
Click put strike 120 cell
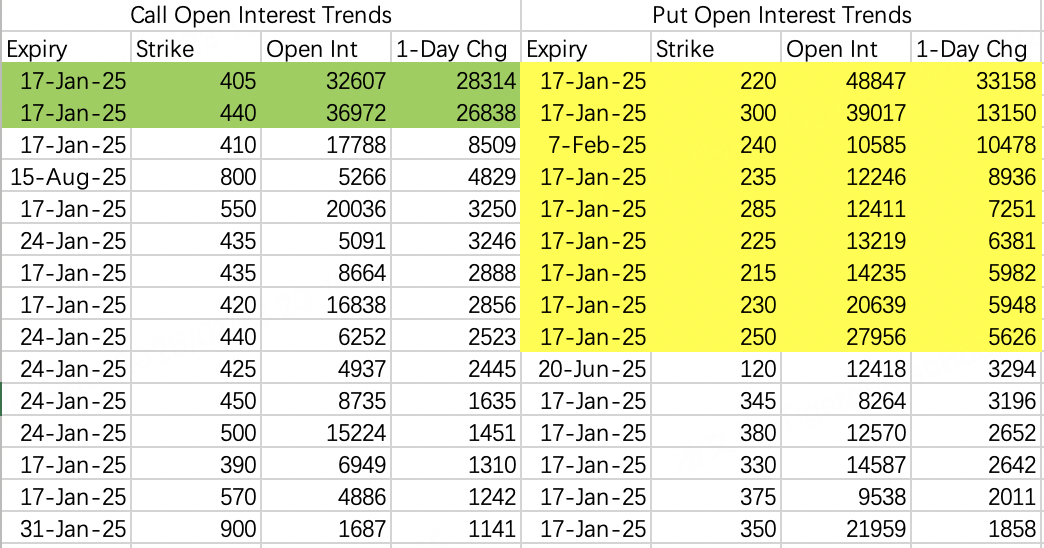click(716, 368)
